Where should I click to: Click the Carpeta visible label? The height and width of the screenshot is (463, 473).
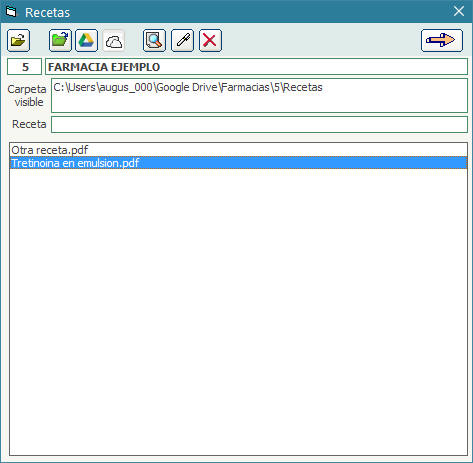pos(27,96)
